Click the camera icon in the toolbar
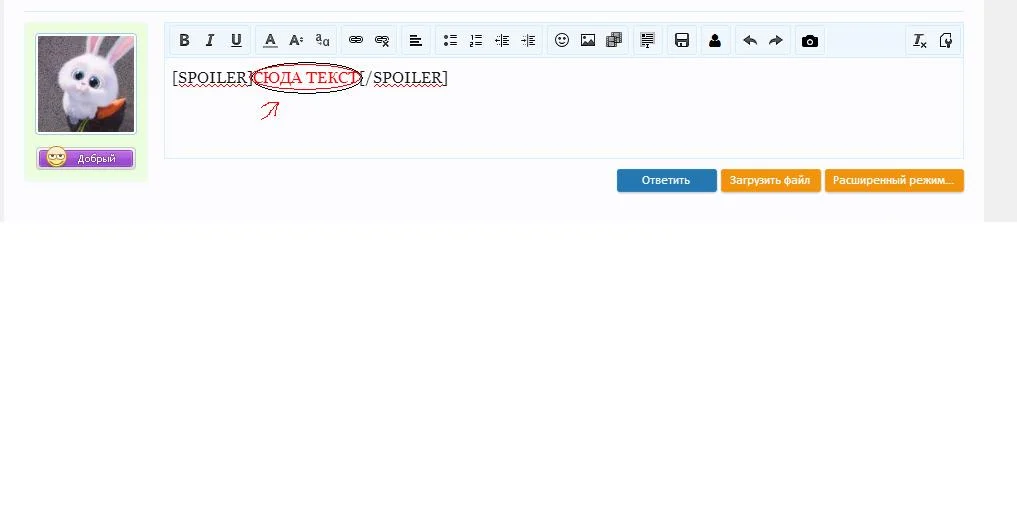The width and height of the screenshot is (1017, 525). pyautogui.click(x=809, y=40)
